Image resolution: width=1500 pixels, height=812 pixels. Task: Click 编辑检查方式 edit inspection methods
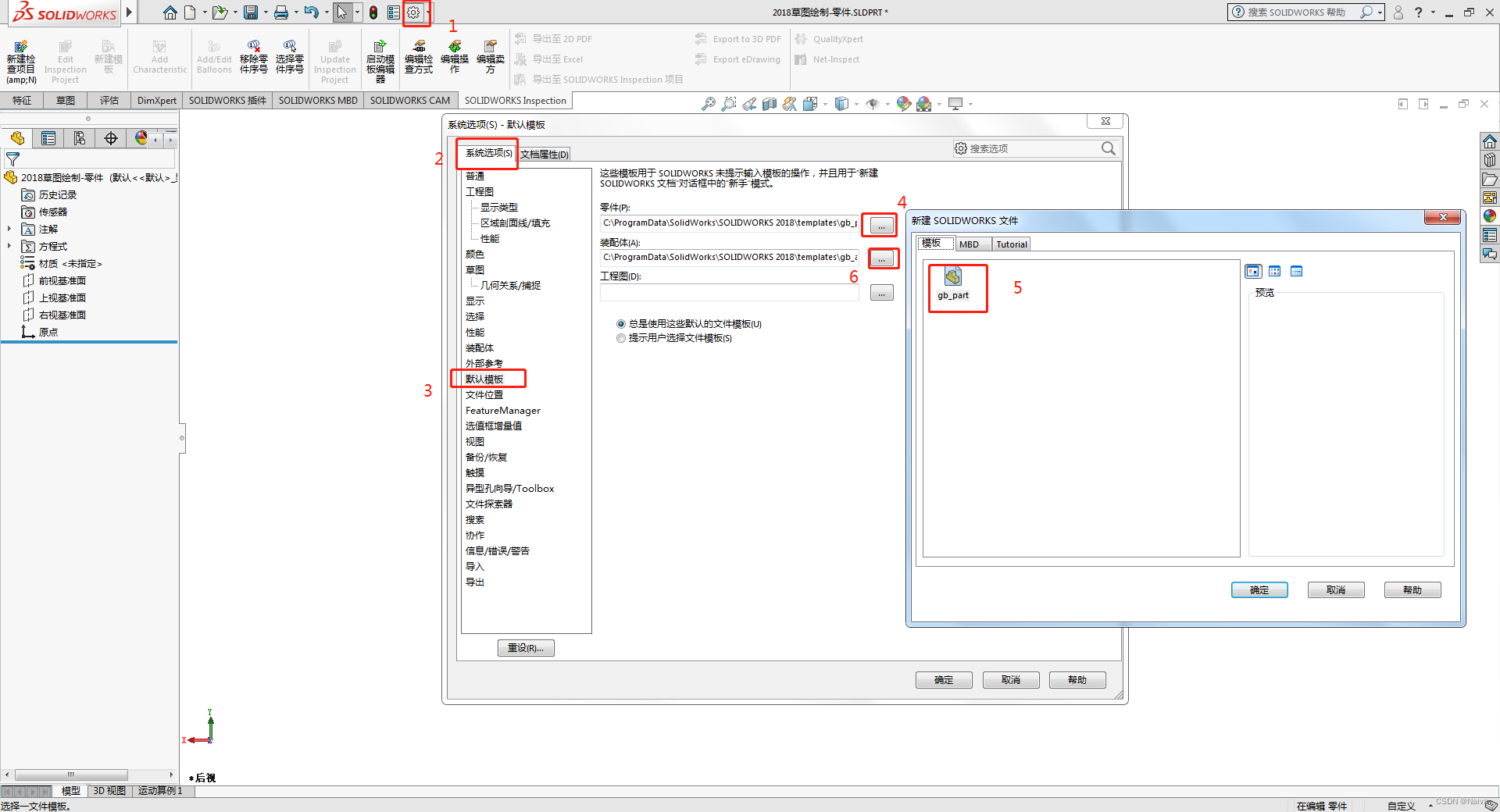point(419,58)
